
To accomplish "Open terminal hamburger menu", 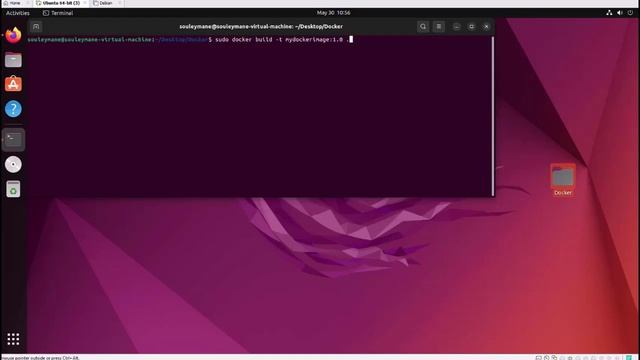I will [x=439, y=27].
